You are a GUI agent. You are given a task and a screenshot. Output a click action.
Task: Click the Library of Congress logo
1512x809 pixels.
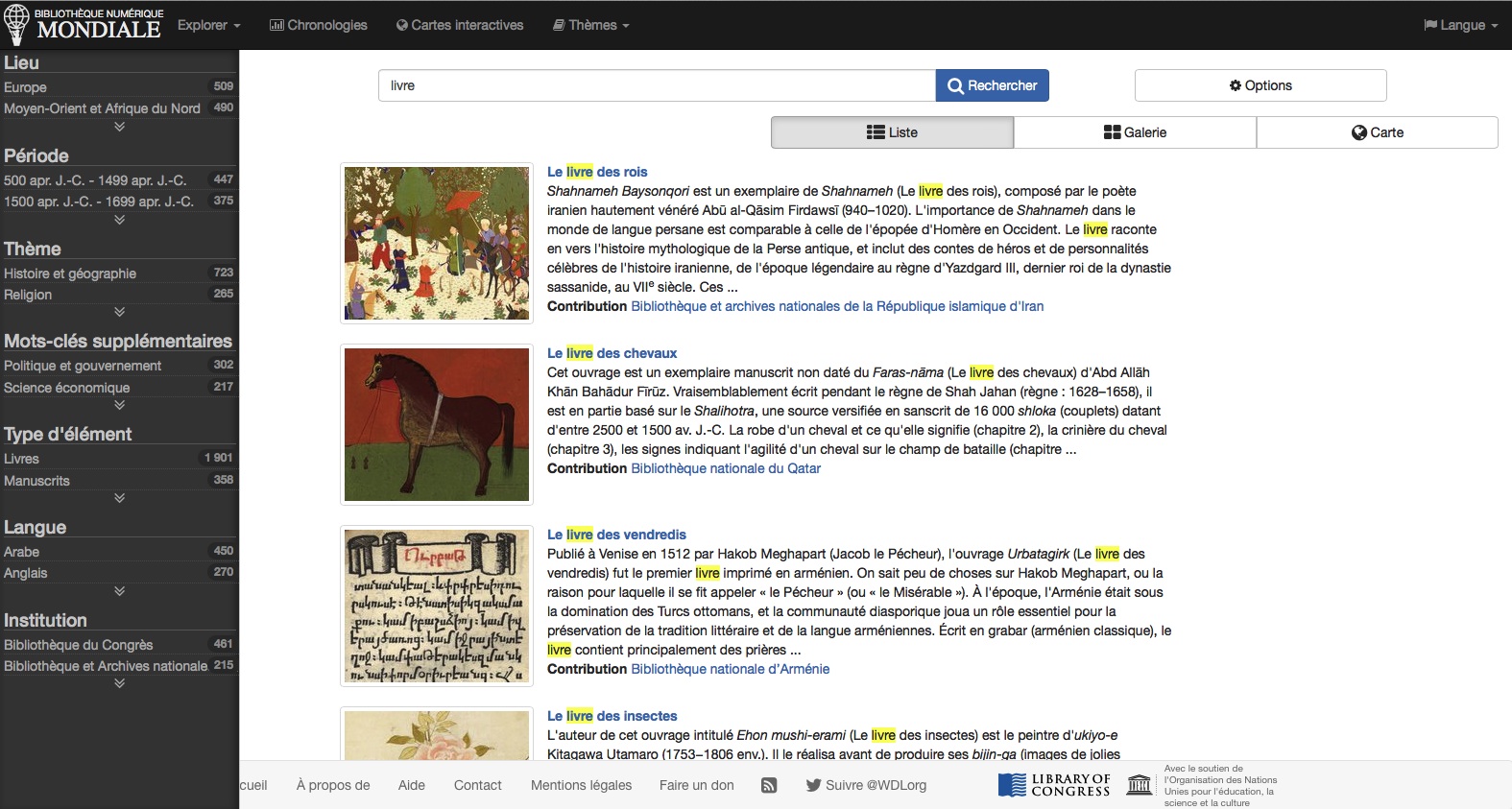pos(1054,785)
